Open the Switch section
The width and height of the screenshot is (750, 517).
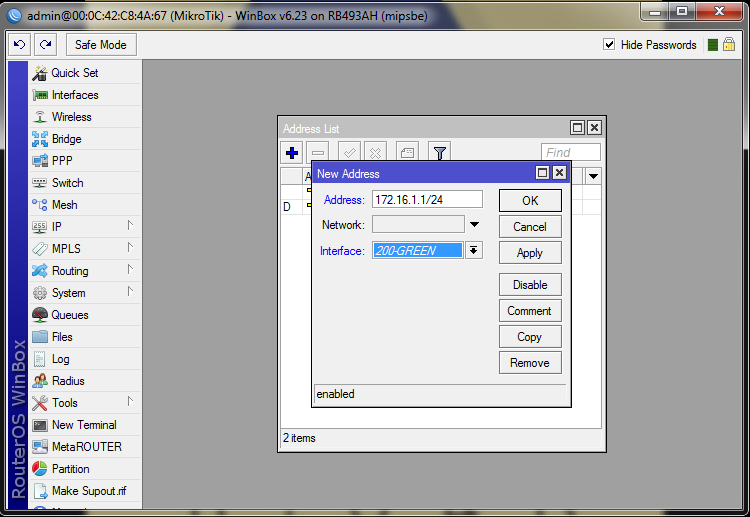click(x=86, y=183)
